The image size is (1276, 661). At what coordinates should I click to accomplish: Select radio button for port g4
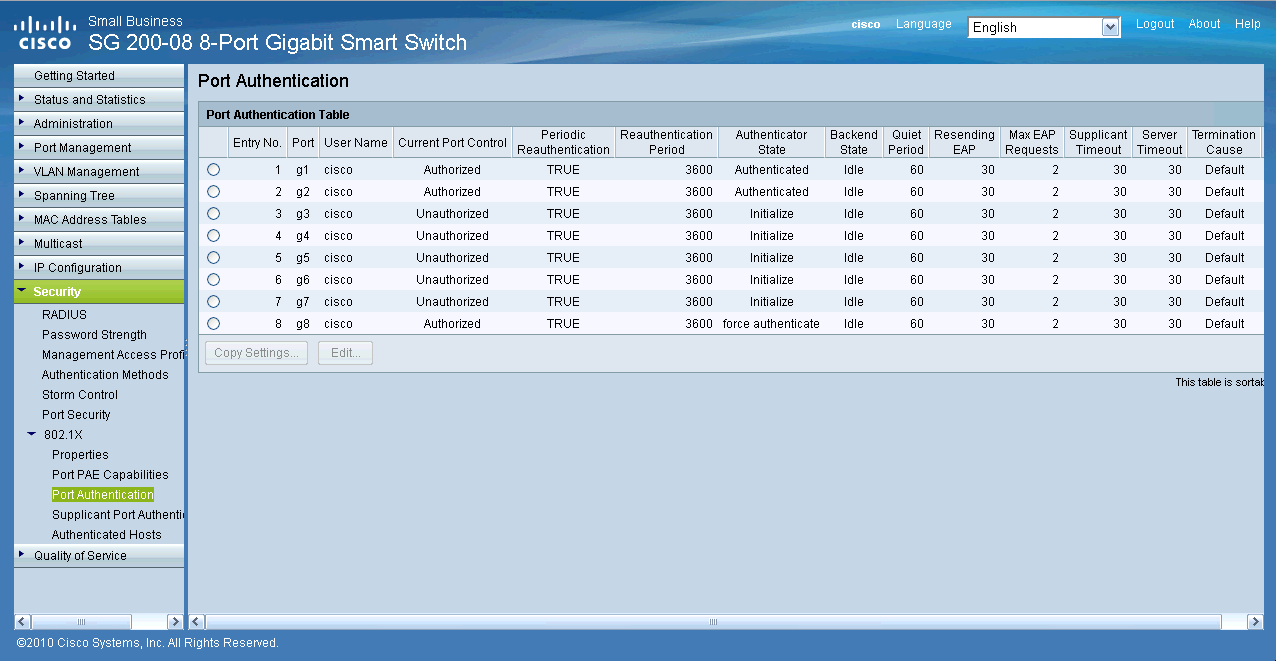[x=213, y=236]
